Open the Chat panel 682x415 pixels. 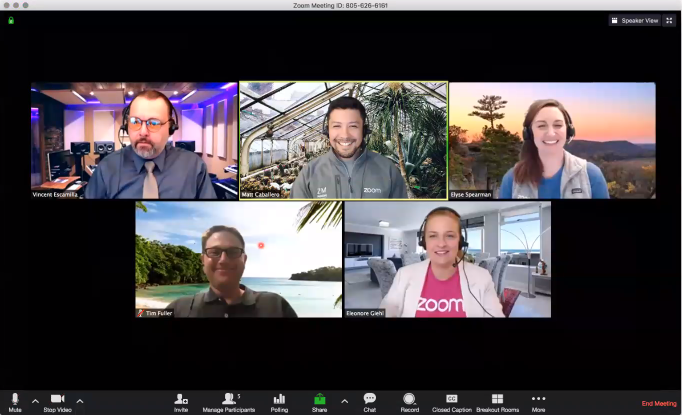370,402
